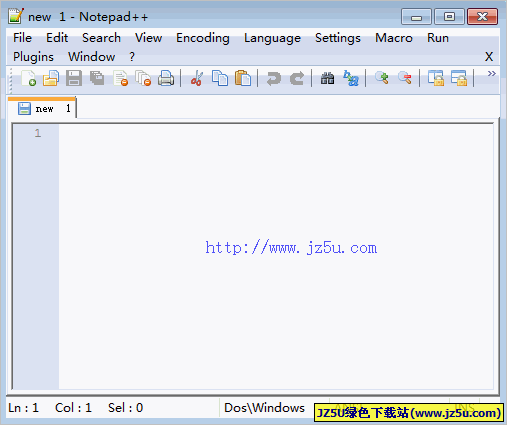507x425 pixels.
Task: Click line number 1 in margin
Action: coord(38,133)
